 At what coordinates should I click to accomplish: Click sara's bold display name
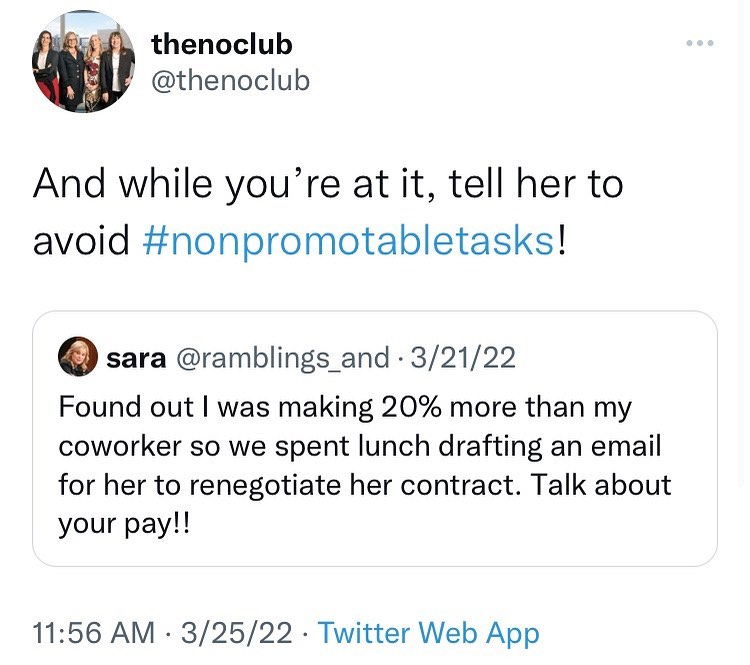(x=137, y=357)
